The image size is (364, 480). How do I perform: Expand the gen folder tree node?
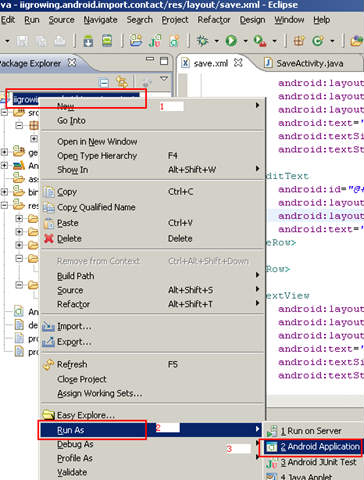(4, 152)
